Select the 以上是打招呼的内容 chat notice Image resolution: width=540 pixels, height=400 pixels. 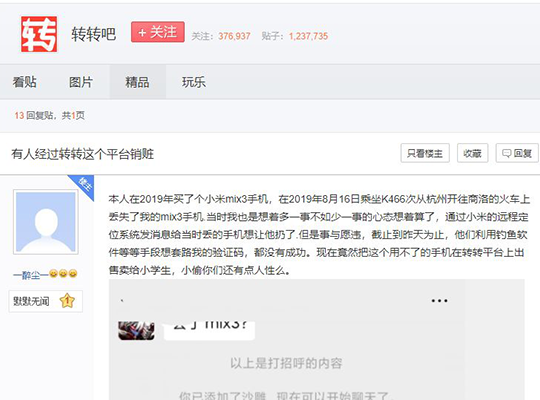coord(286,363)
